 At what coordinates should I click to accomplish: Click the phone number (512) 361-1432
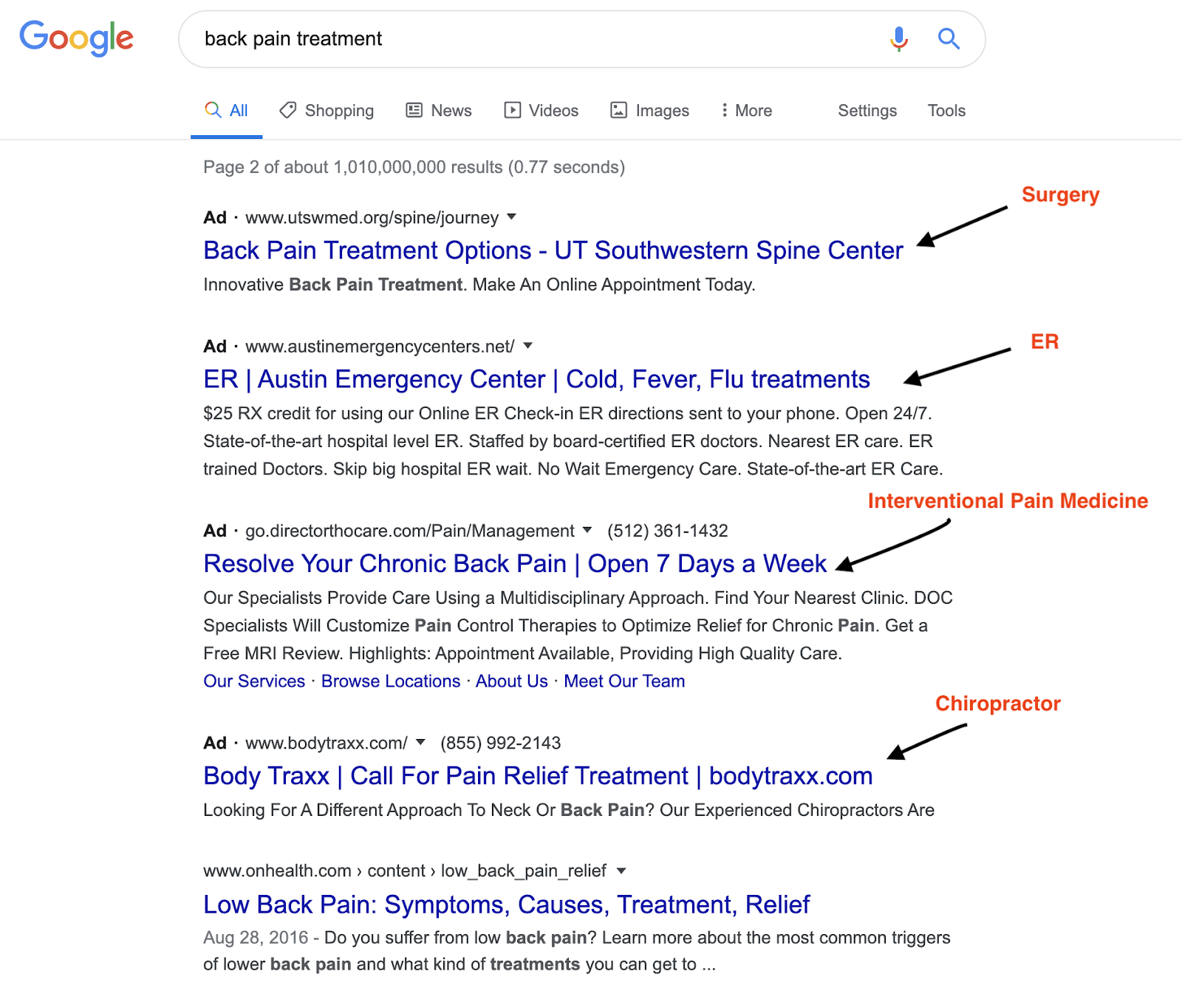click(x=668, y=531)
